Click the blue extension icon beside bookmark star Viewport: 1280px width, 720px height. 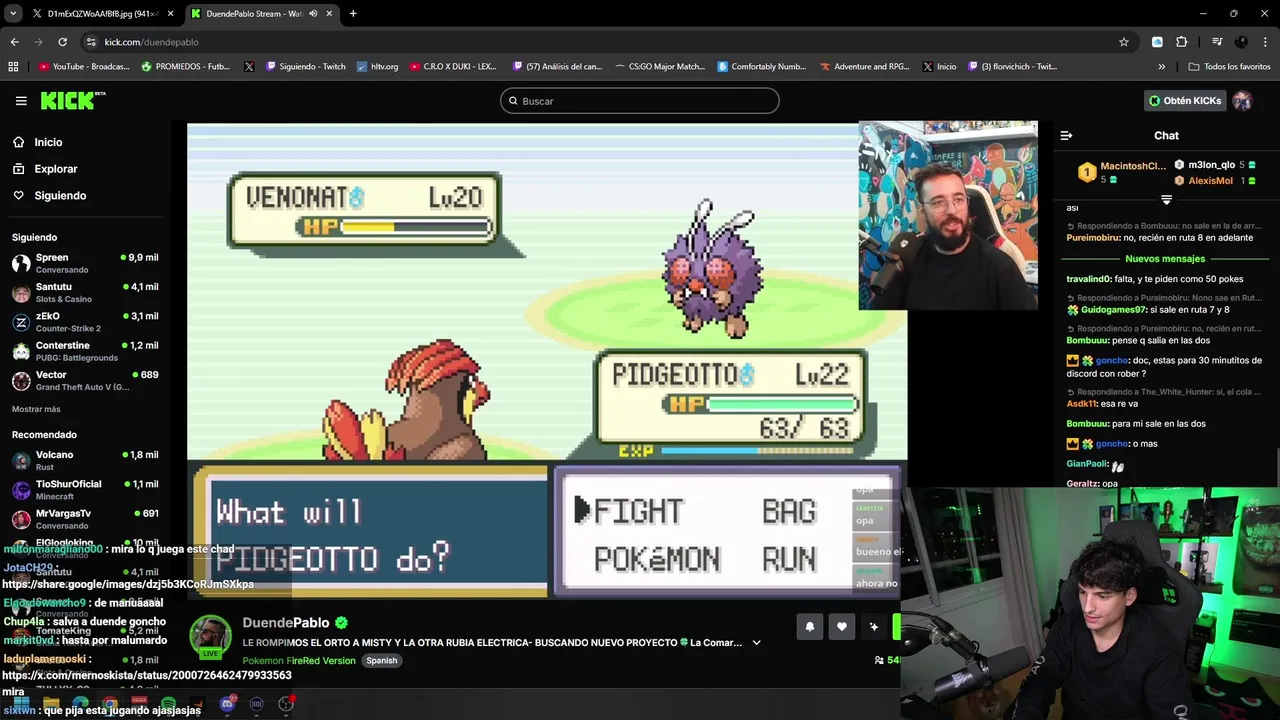click(x=1157, y=42)
